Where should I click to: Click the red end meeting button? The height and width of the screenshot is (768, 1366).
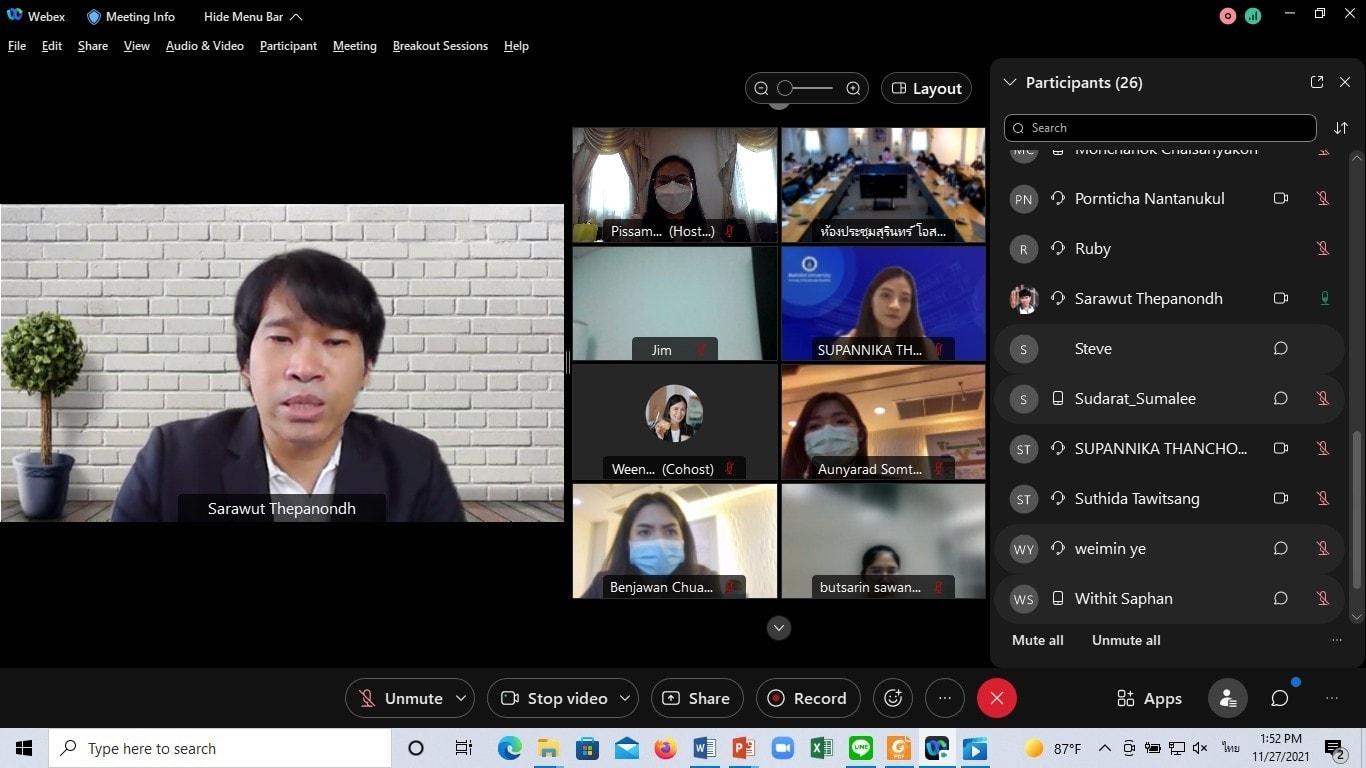(996, 698)
